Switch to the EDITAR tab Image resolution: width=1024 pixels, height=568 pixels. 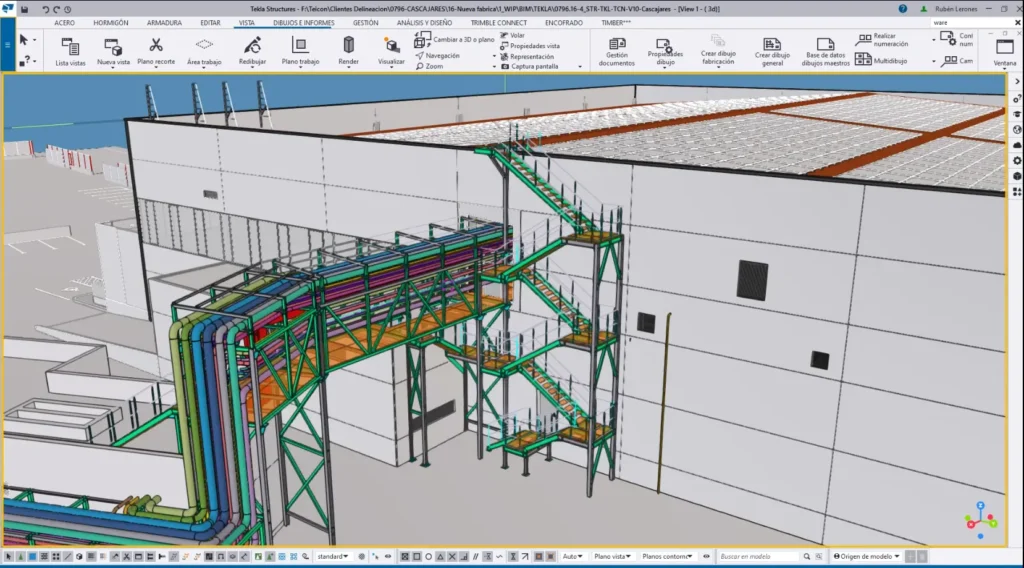point(210,23)
